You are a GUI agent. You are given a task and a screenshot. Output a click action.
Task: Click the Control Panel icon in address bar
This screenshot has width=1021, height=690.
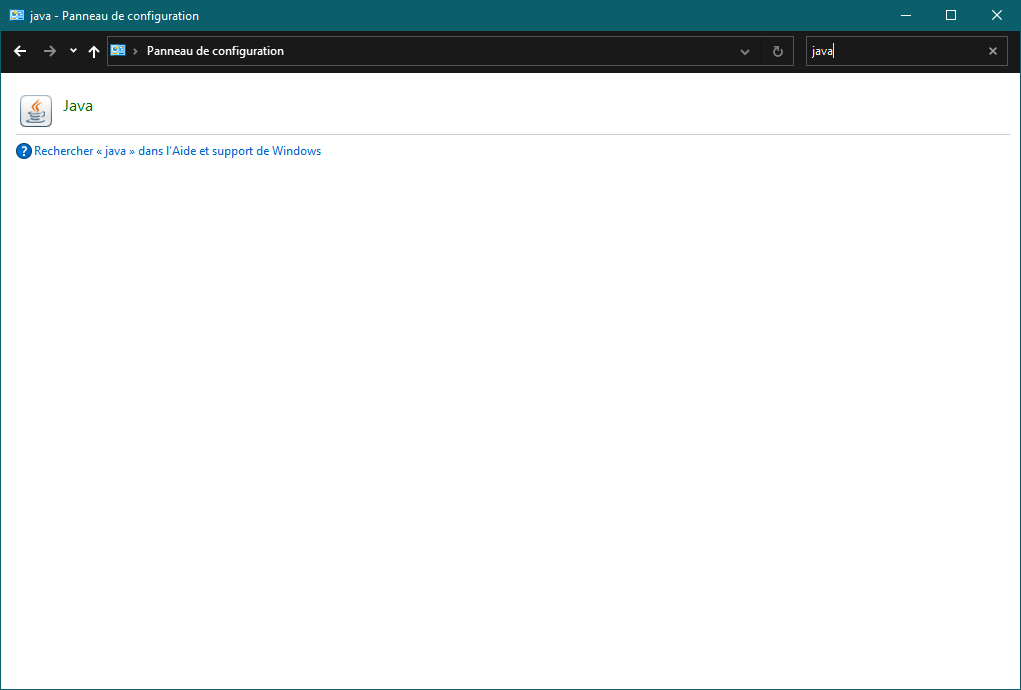(118, 50)
